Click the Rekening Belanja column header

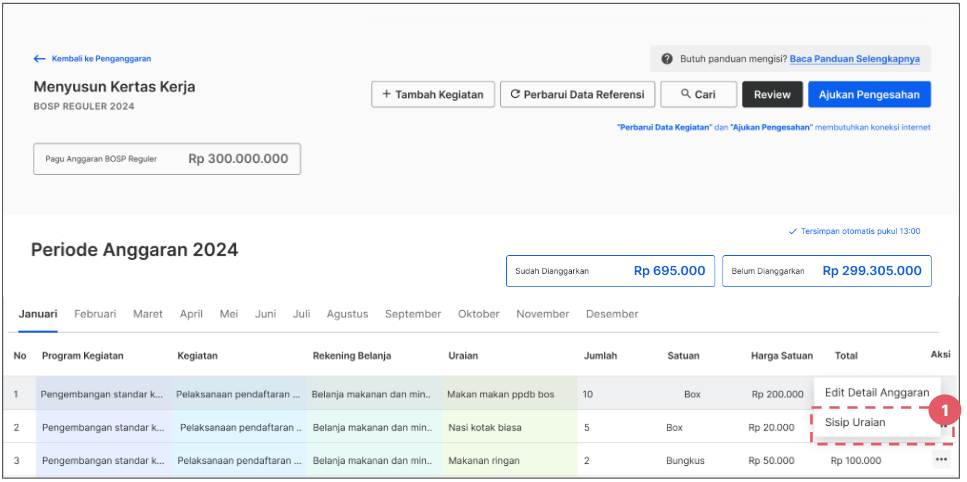tap(352, 356)
